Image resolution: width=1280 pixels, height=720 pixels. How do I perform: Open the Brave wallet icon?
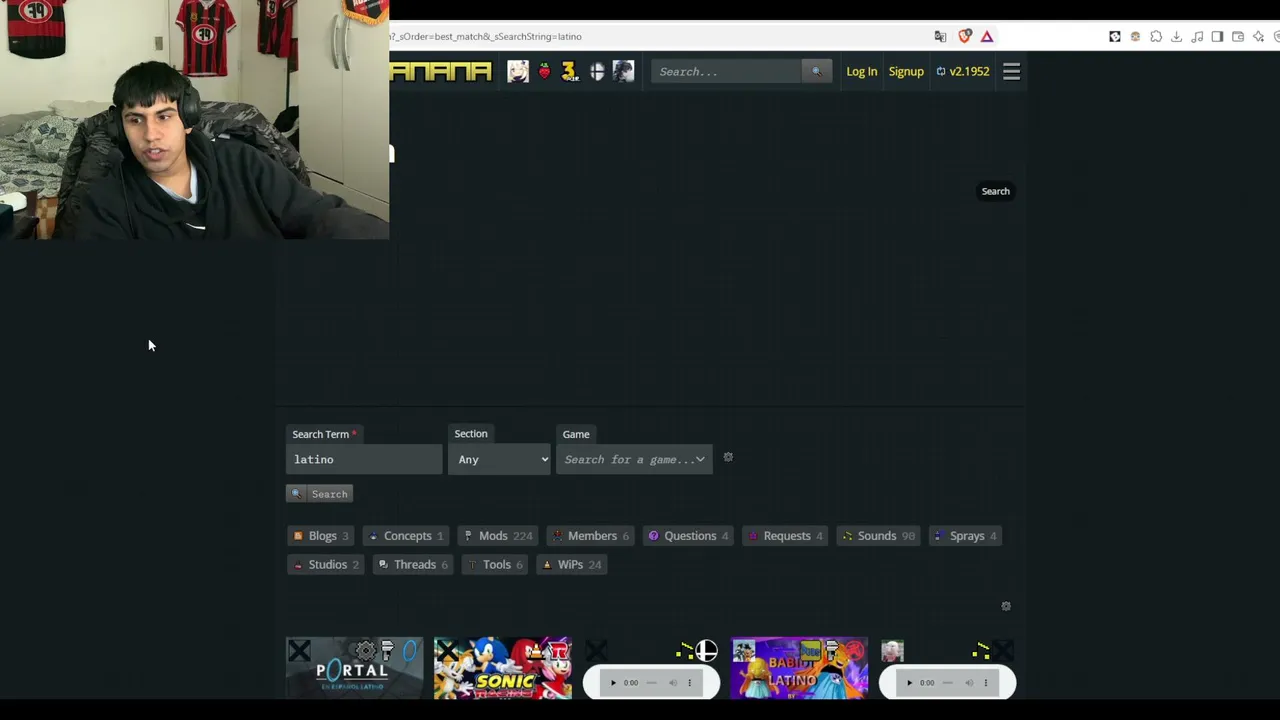click(x=1238, y=36)
